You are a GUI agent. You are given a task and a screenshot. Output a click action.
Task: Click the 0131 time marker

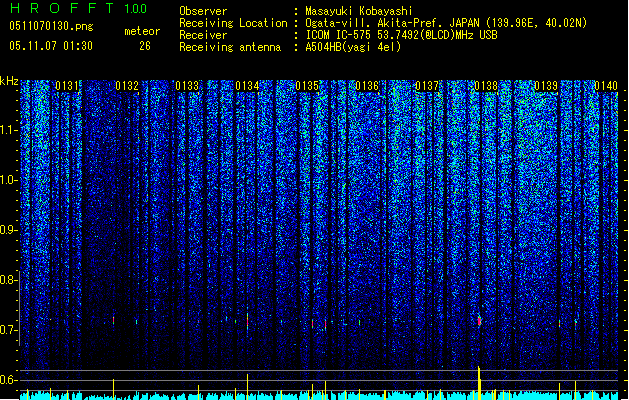pos(67,86)
